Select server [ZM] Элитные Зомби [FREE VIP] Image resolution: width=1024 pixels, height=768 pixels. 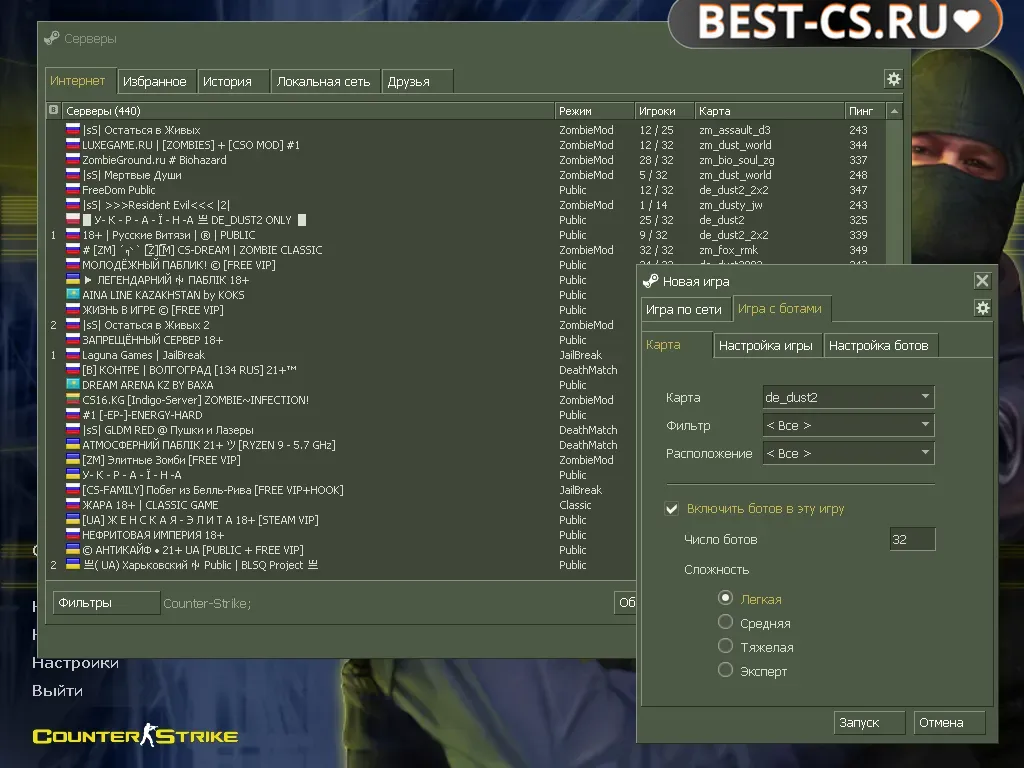pos(341,460)
